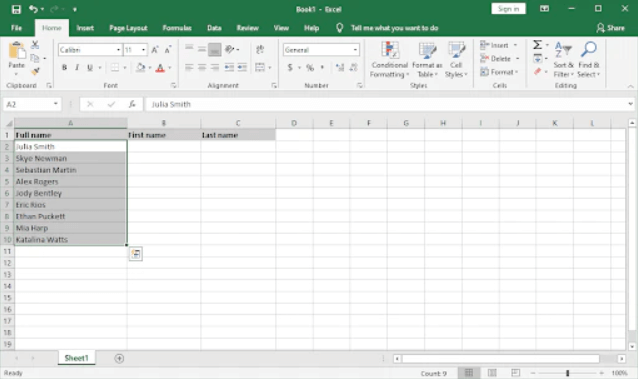Click the zoom slider handle
The width and height of the screenshot is (638, 379).
tap(567, 373)
